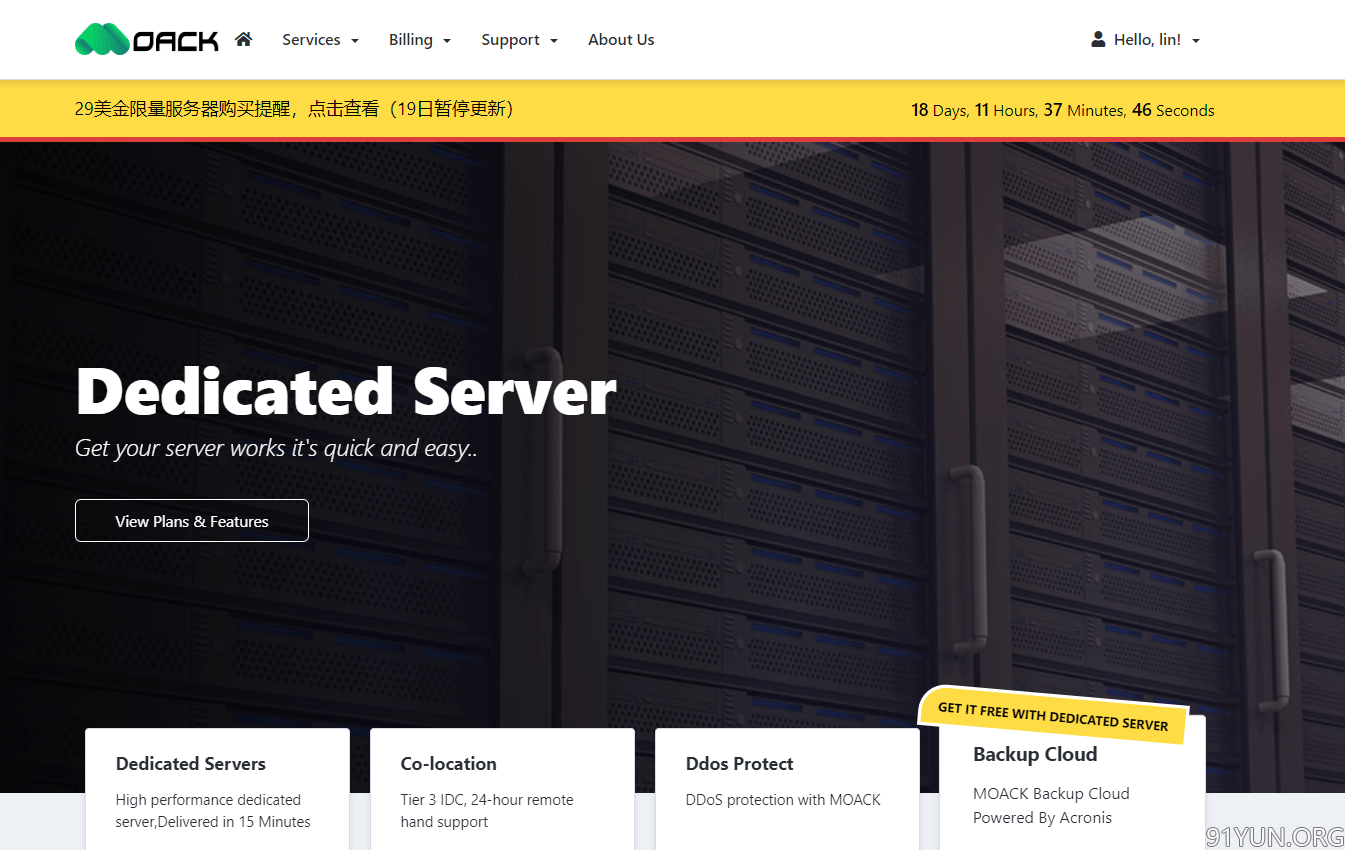Click the $29 limited server reminder notice
This screenshot has height=850, width=1345.
[298, 109]
